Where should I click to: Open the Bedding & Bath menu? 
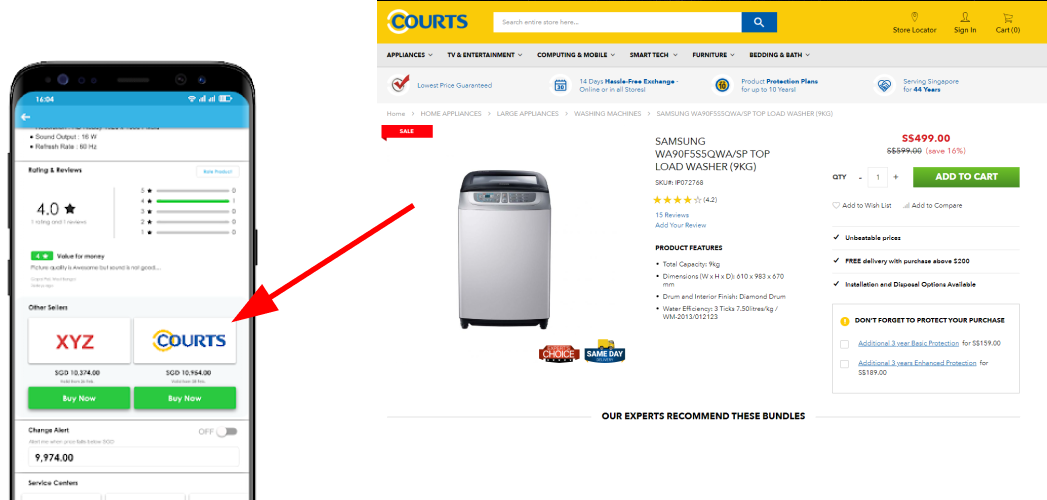coord(779,55)
